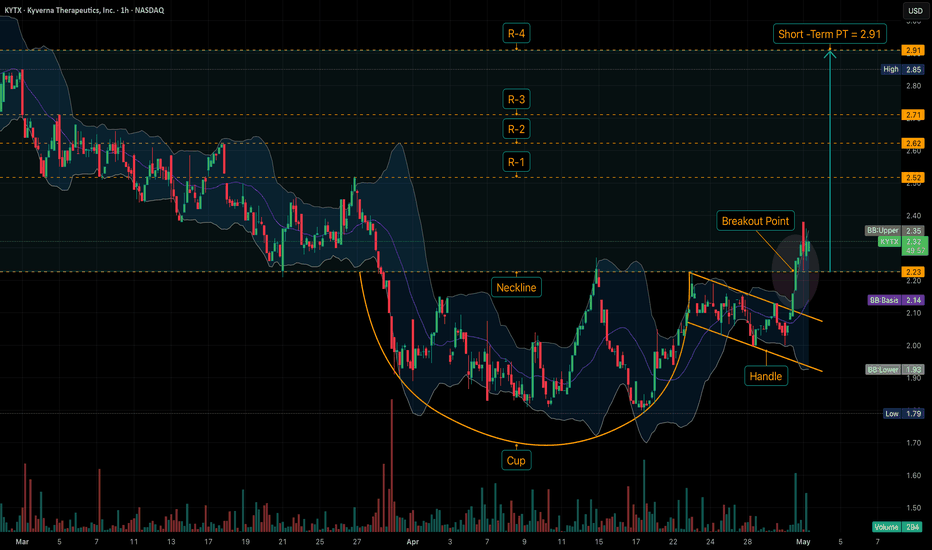The image size is (932, 550).
Task: Click the May date axis label
Action: (x=803, y=542)
